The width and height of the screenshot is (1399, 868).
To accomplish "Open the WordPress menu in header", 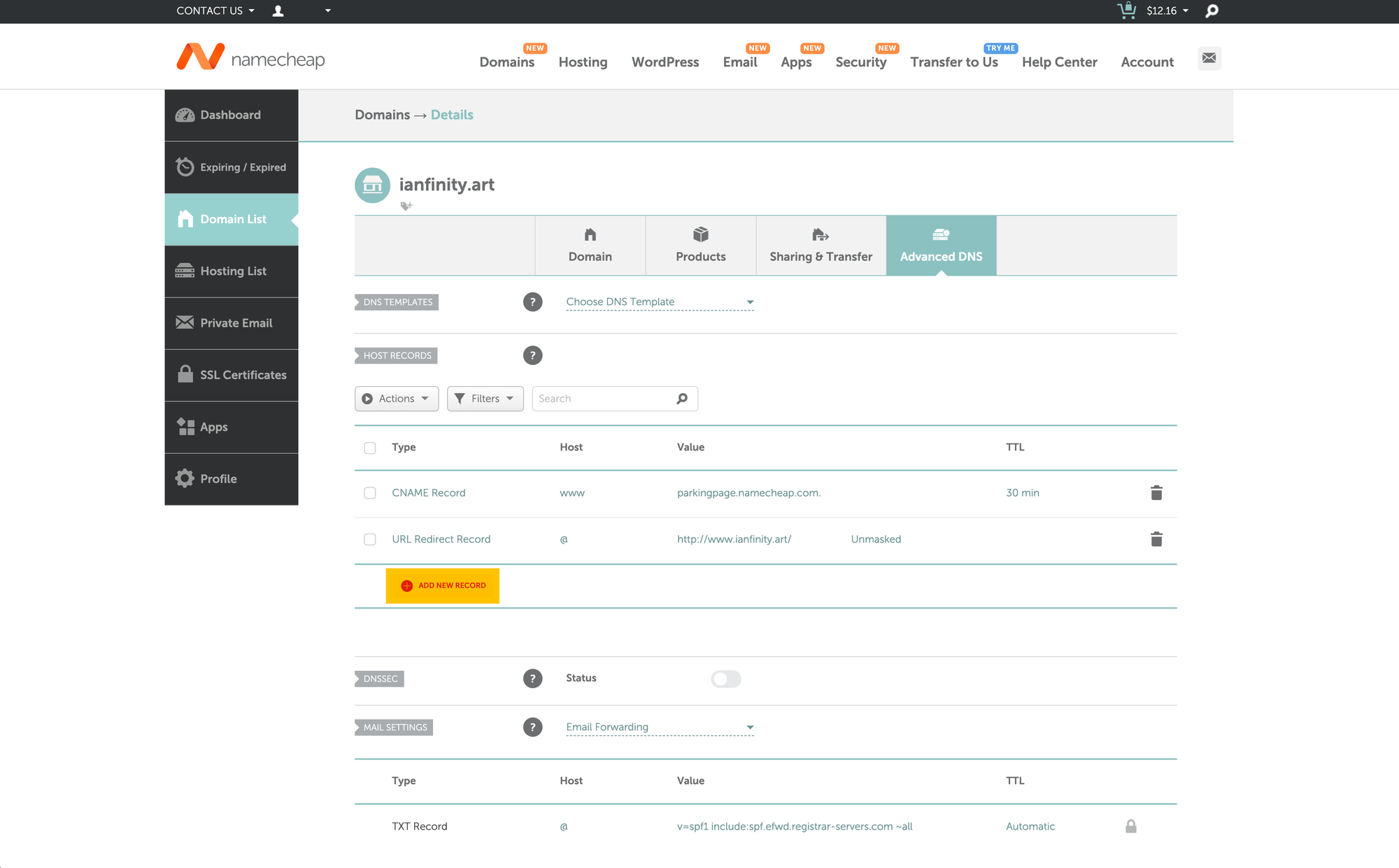I will tap(665, 62).
